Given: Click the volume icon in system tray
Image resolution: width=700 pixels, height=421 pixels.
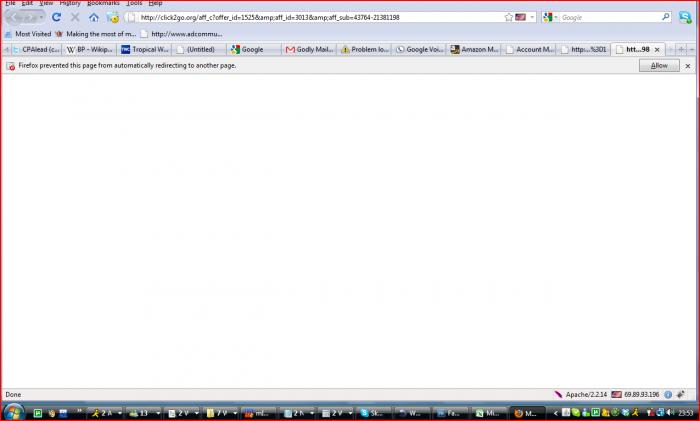Looking at the screenshot, I should pos(671,413).
